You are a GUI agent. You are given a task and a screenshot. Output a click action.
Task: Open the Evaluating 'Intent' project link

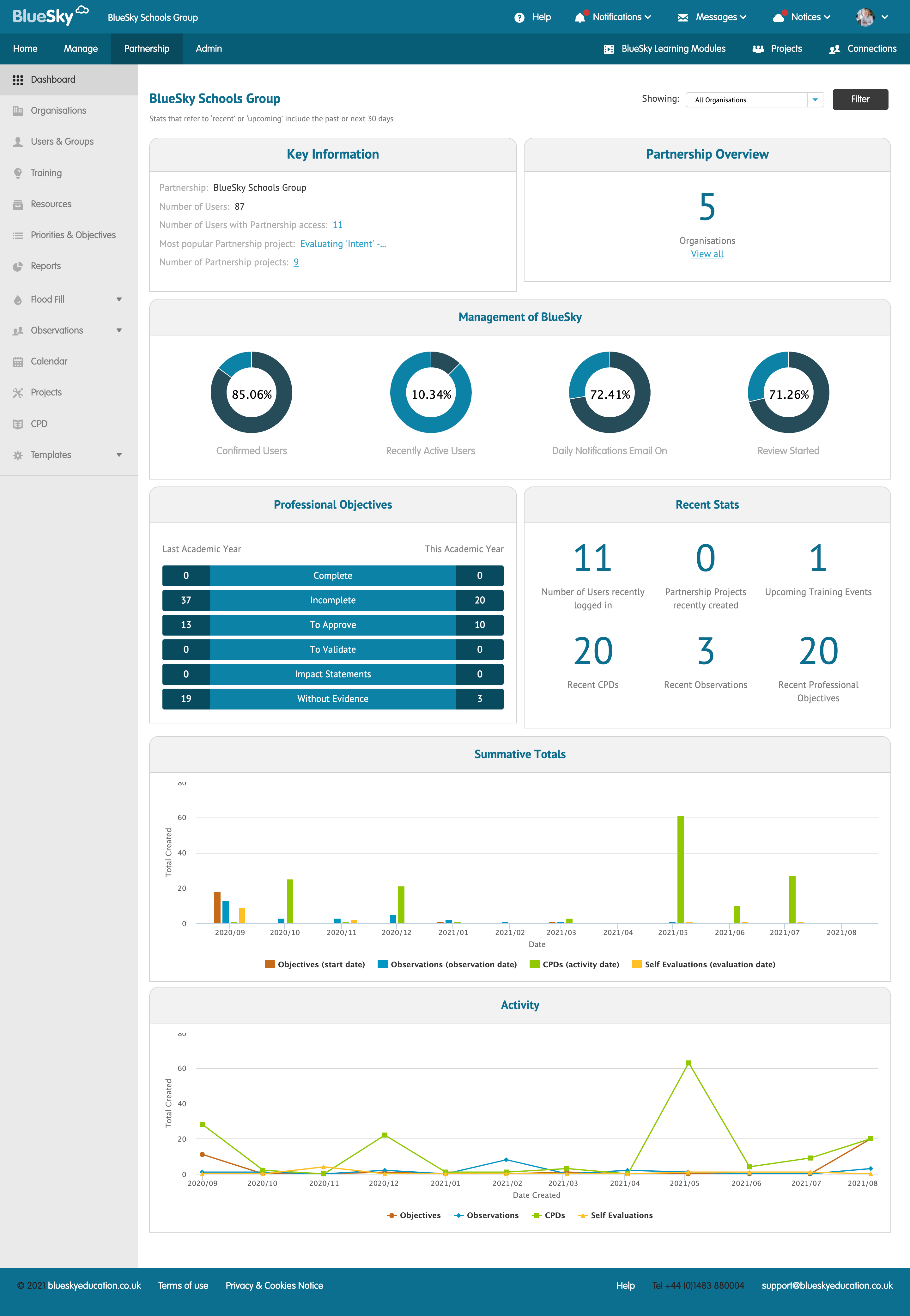[343, 244]
